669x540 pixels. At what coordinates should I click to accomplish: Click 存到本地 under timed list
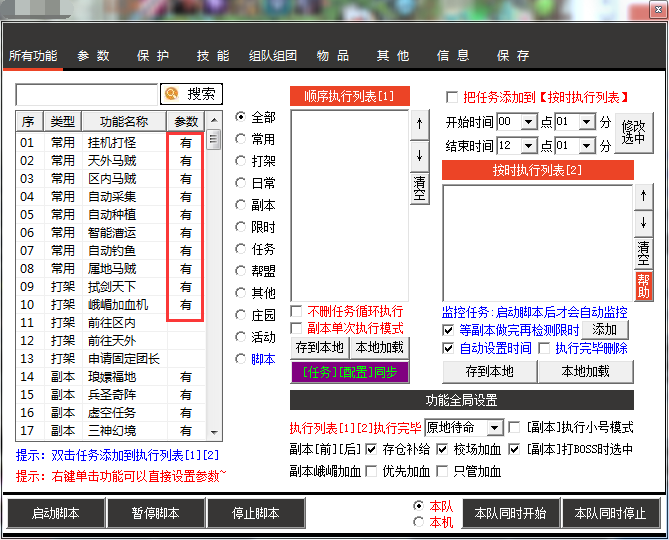489,372
